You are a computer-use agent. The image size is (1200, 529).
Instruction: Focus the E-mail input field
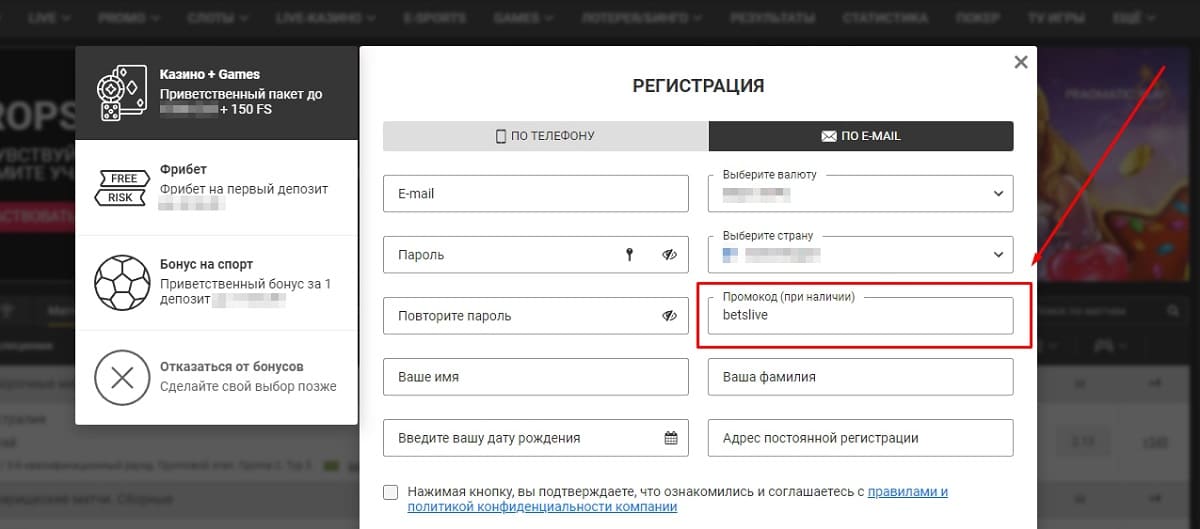tap(536, 194)
